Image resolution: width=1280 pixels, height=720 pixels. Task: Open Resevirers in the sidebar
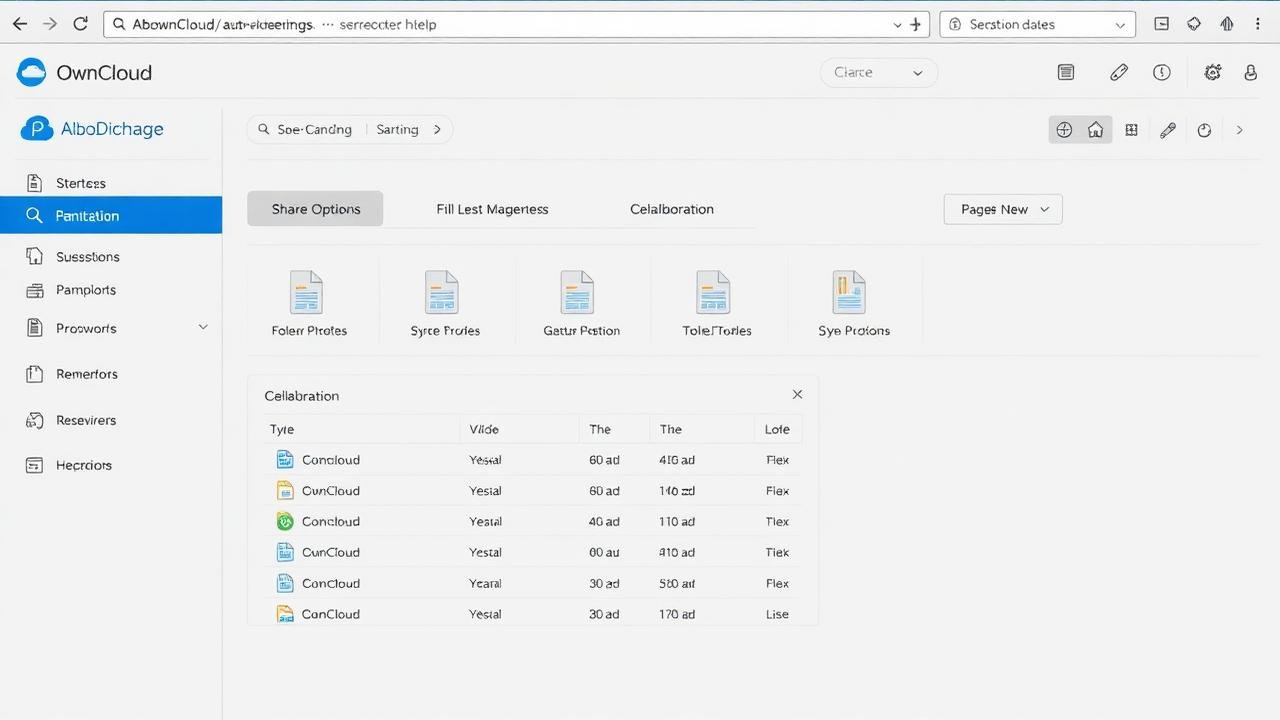[x=111, y=420]
